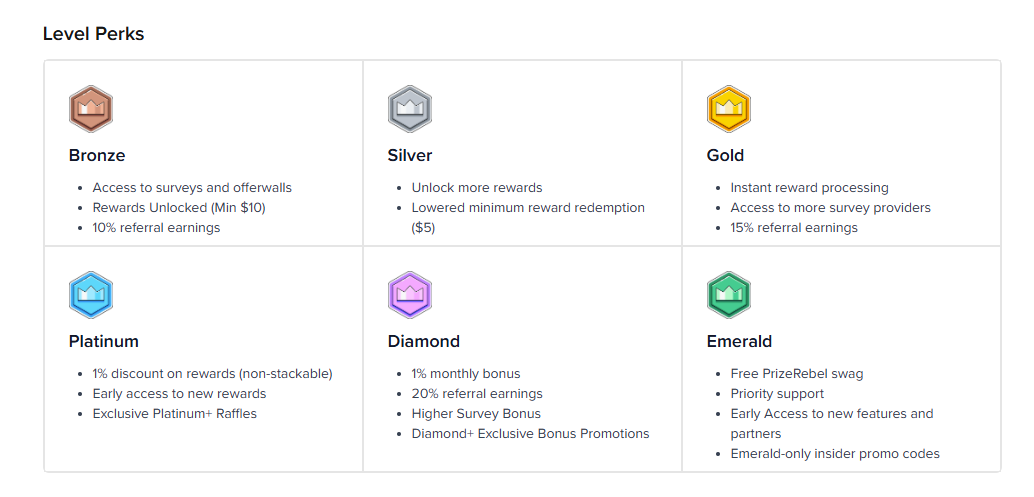1034x497 pixels.
Task: Select the Bronze level heading
Action: pos(97,155)
